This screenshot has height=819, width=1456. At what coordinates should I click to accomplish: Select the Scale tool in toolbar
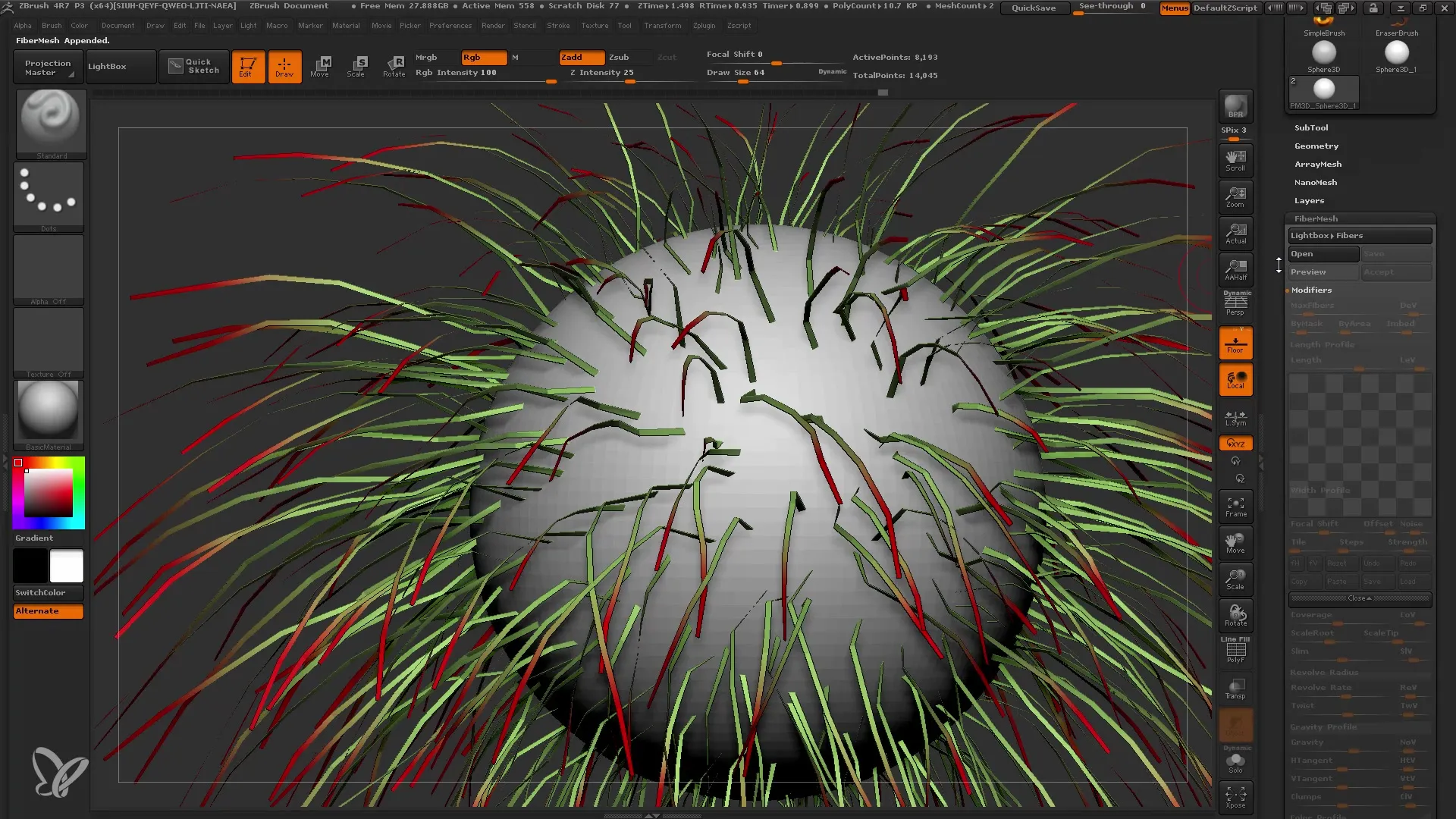tap(357, 65)
